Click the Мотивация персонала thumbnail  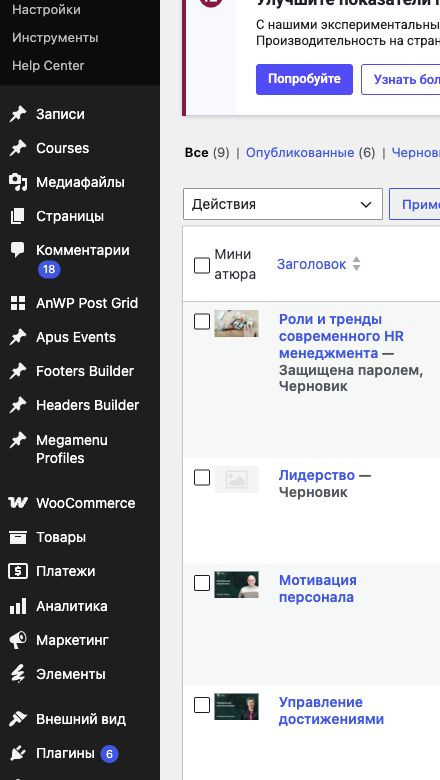pyautogui.click(x=236, y=585)
